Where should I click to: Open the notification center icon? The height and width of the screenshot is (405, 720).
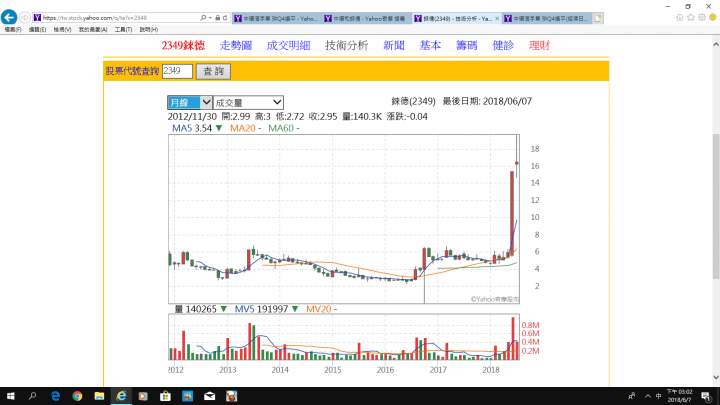point(706,396)
